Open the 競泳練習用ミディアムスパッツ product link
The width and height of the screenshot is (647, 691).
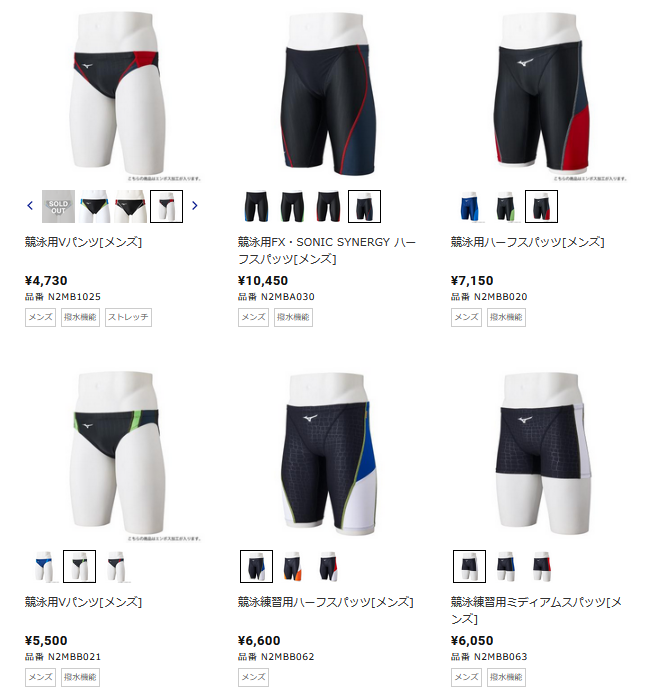click(536, 610)
